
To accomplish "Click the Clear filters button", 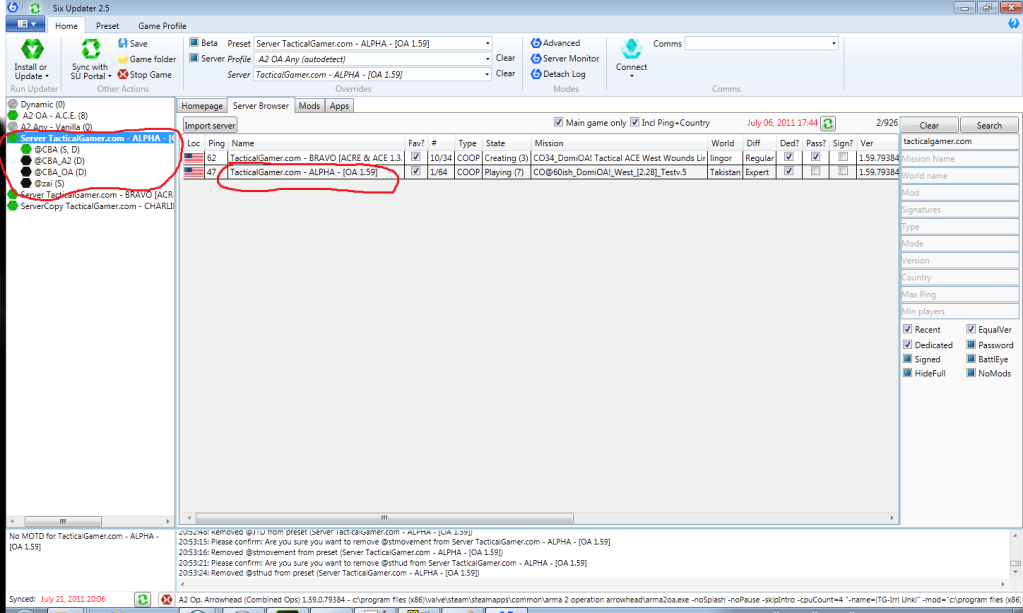I will 929,125.
